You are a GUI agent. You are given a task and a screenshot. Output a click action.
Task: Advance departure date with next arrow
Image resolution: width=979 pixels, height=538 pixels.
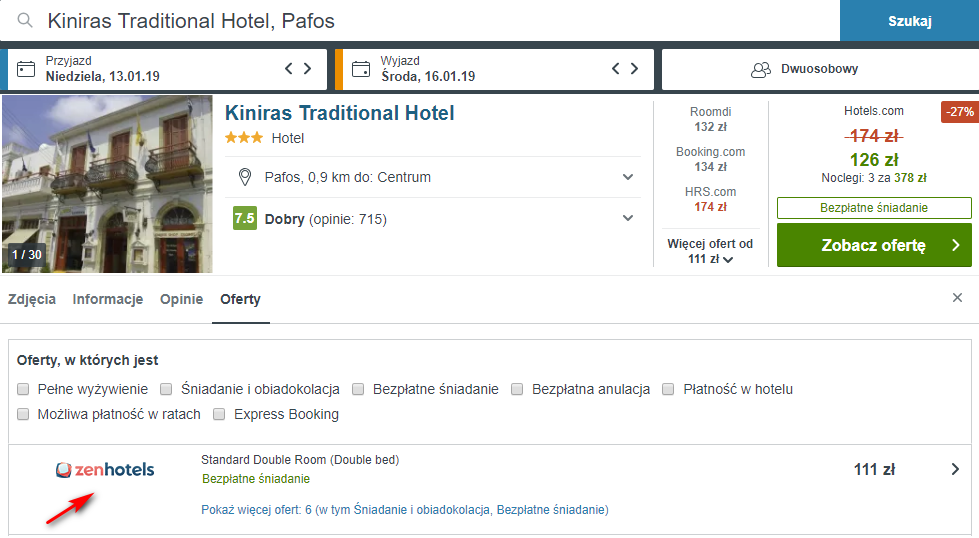(634, 69)
